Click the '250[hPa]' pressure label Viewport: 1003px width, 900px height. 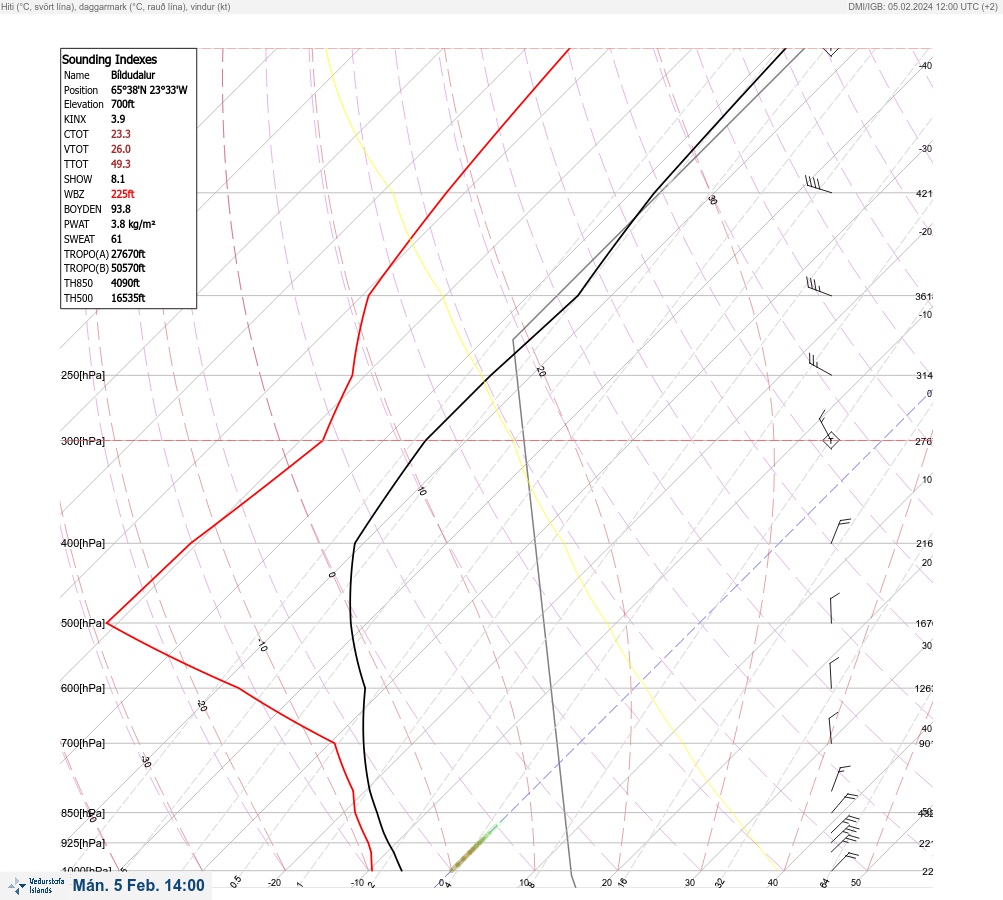click(83, 375)
